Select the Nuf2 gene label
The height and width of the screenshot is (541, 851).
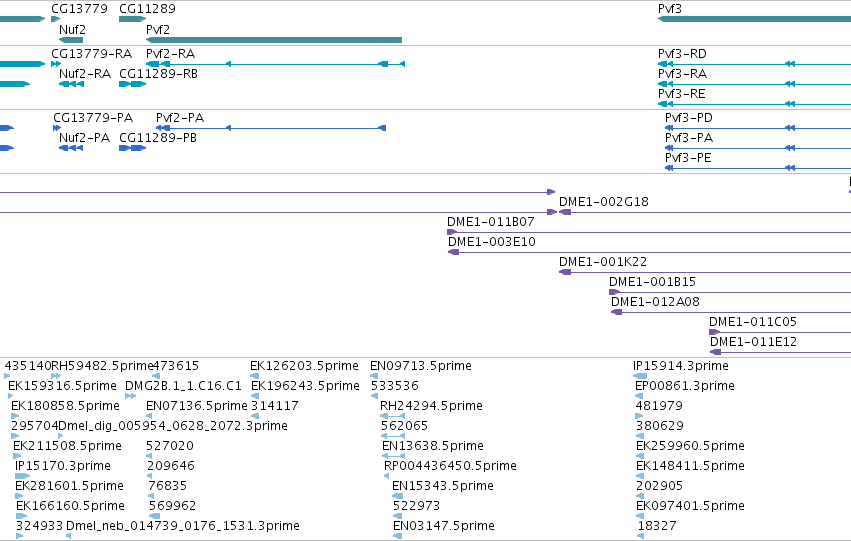point(72,29)
